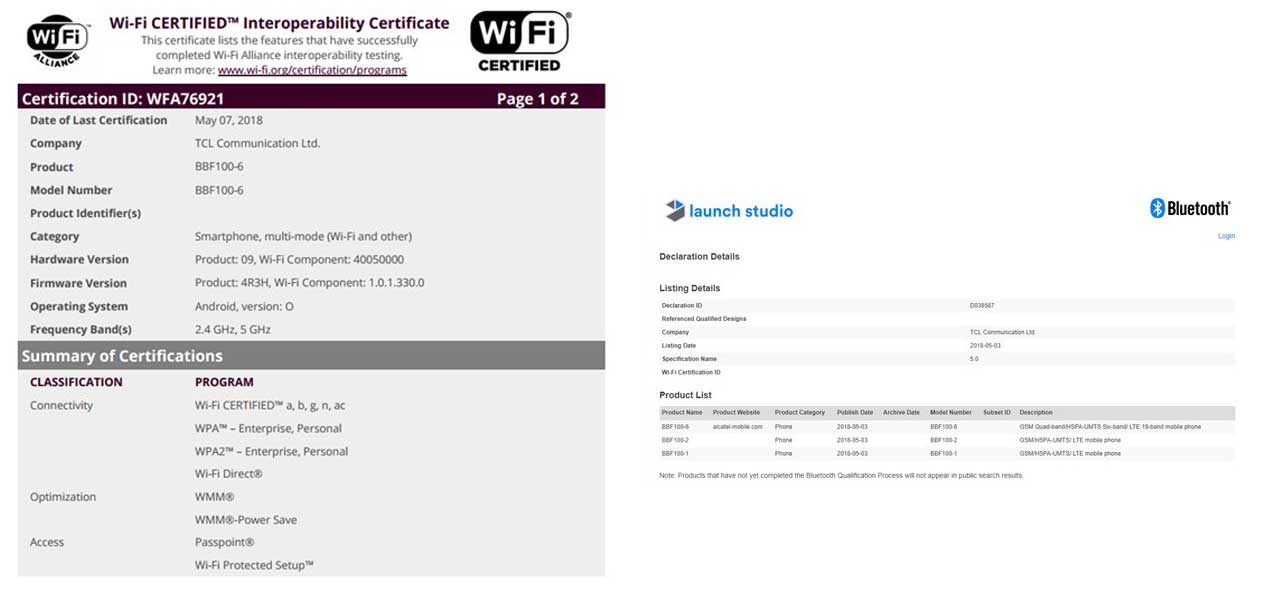The image size is (1280, 592).
Task: Select the Certification ID: WFA76921 heading
Action: (x=123, y=98)
